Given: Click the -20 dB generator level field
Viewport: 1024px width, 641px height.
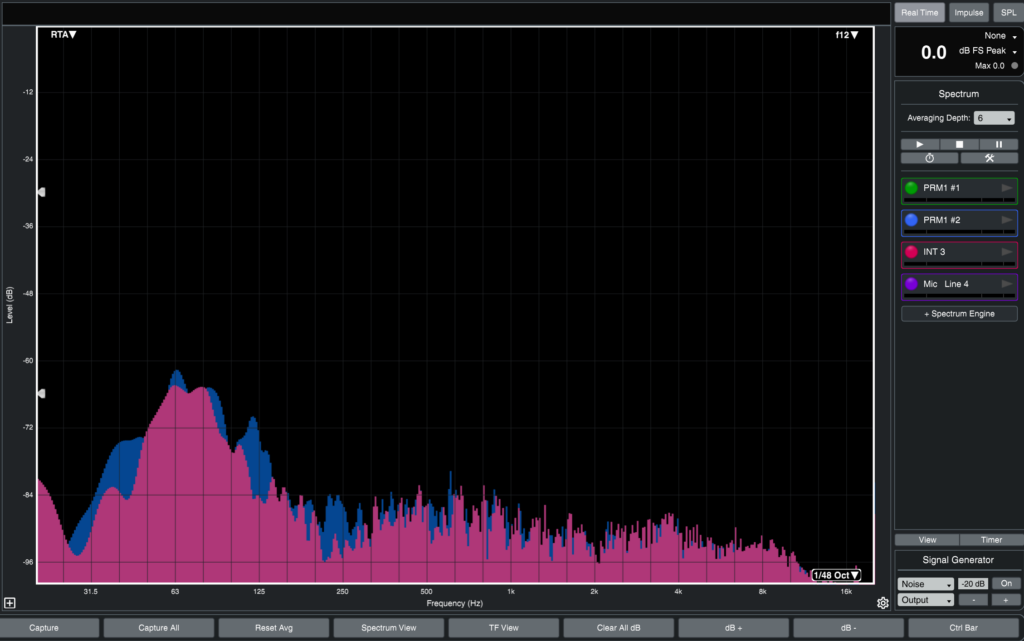Looking at the screenshot, I should 973,584.
